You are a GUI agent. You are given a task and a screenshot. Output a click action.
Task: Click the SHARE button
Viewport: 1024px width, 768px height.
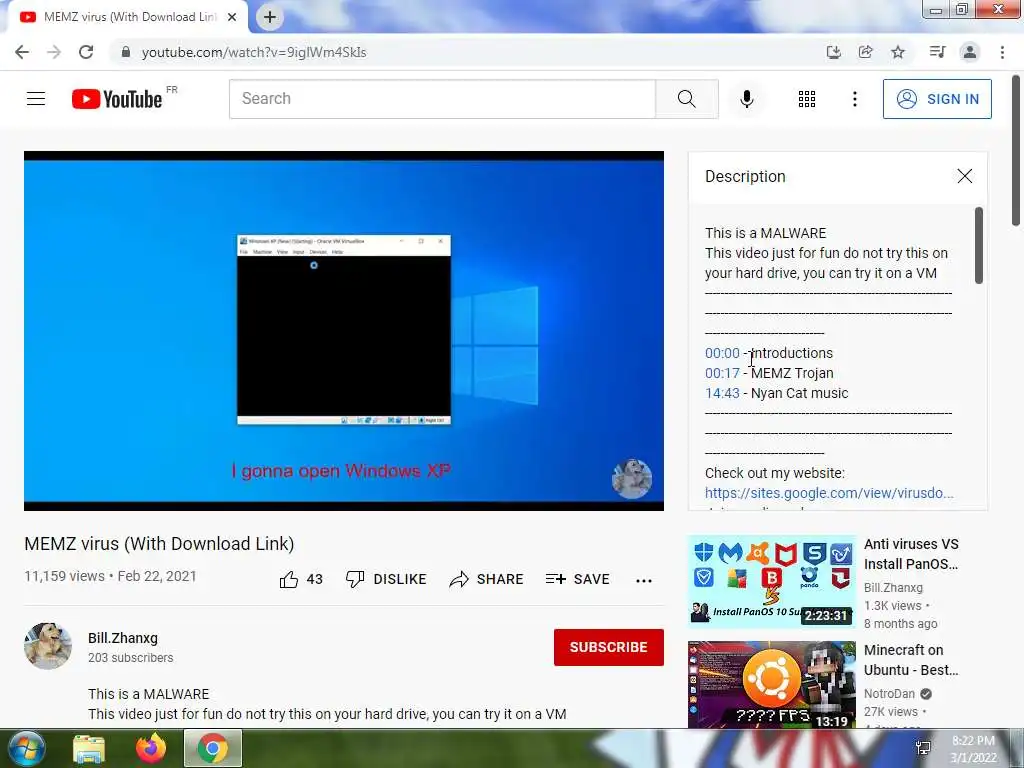click(487, 579)
